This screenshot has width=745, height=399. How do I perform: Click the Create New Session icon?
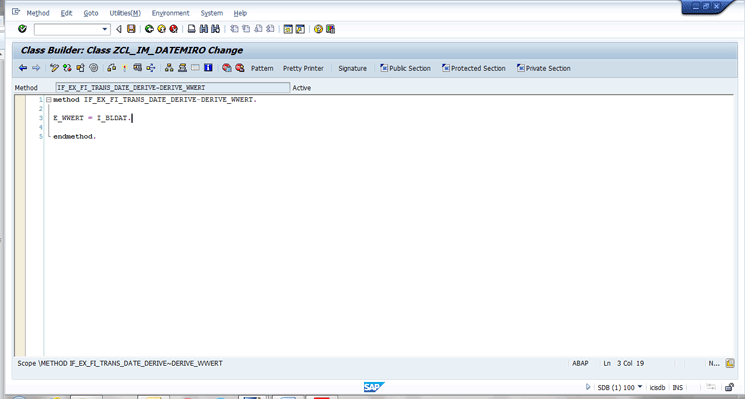point(288,29)
